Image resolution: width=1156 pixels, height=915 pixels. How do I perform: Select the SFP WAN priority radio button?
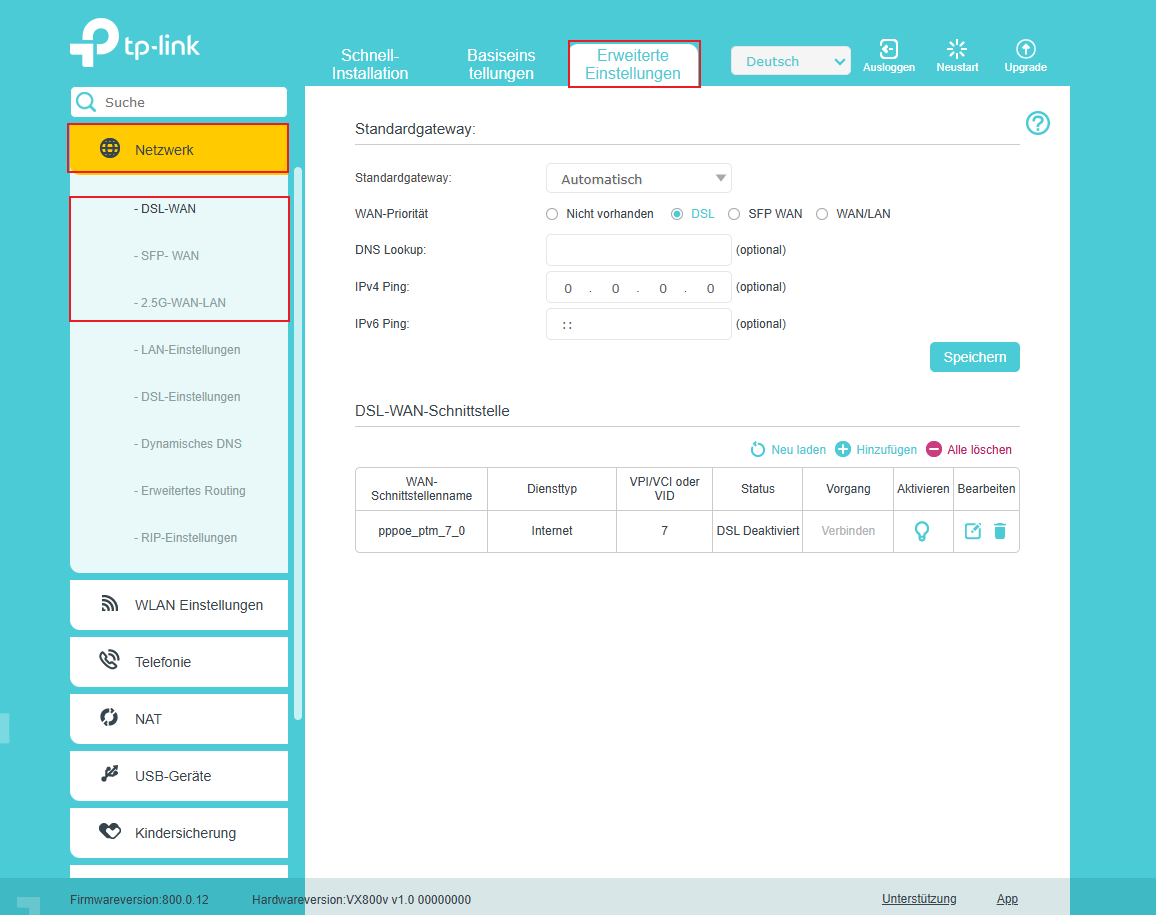[x=734, y=214]
